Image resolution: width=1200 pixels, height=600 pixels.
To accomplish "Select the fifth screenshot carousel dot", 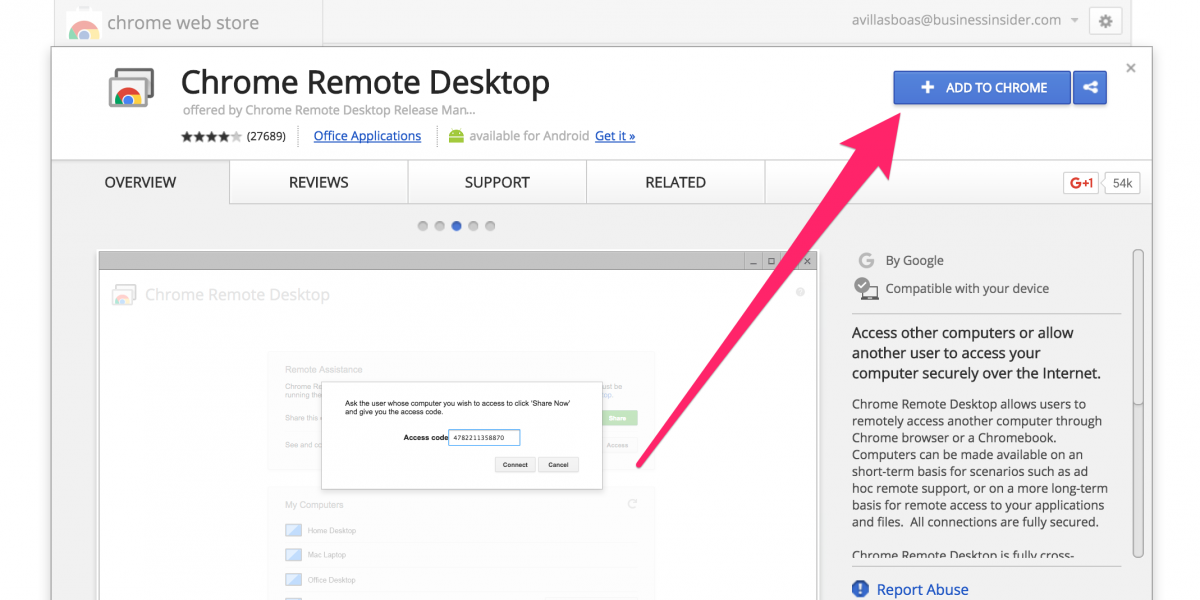I will (x=490, y=226).
